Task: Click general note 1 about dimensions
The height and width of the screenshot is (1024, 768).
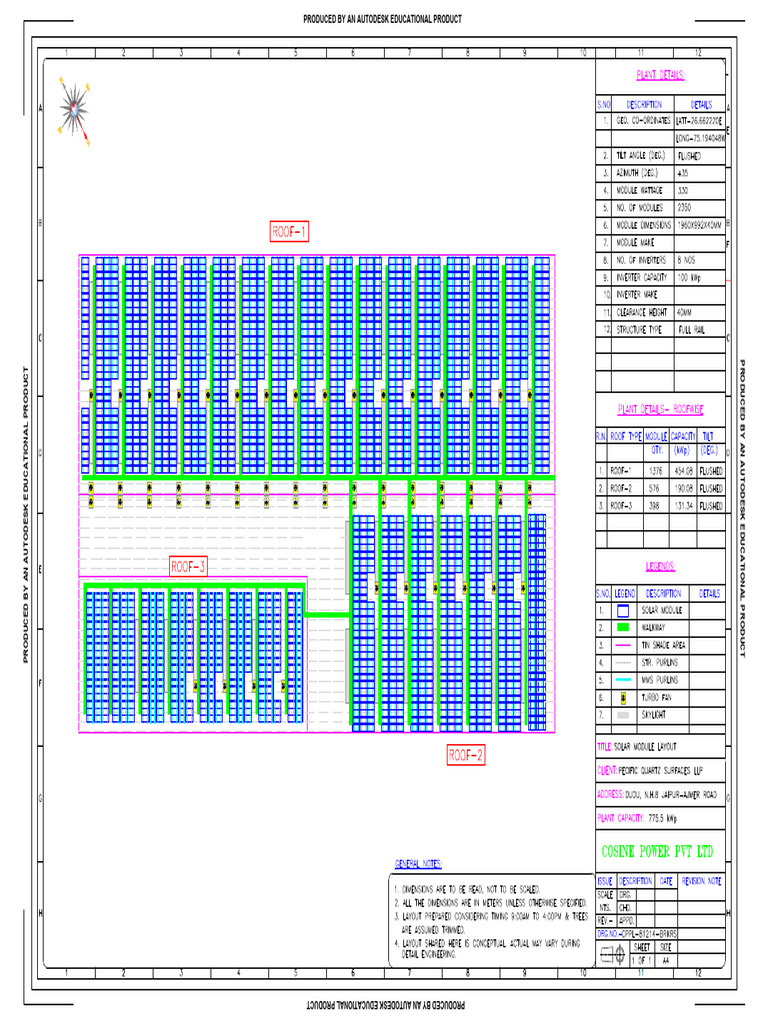Action: tap(466, 890)
